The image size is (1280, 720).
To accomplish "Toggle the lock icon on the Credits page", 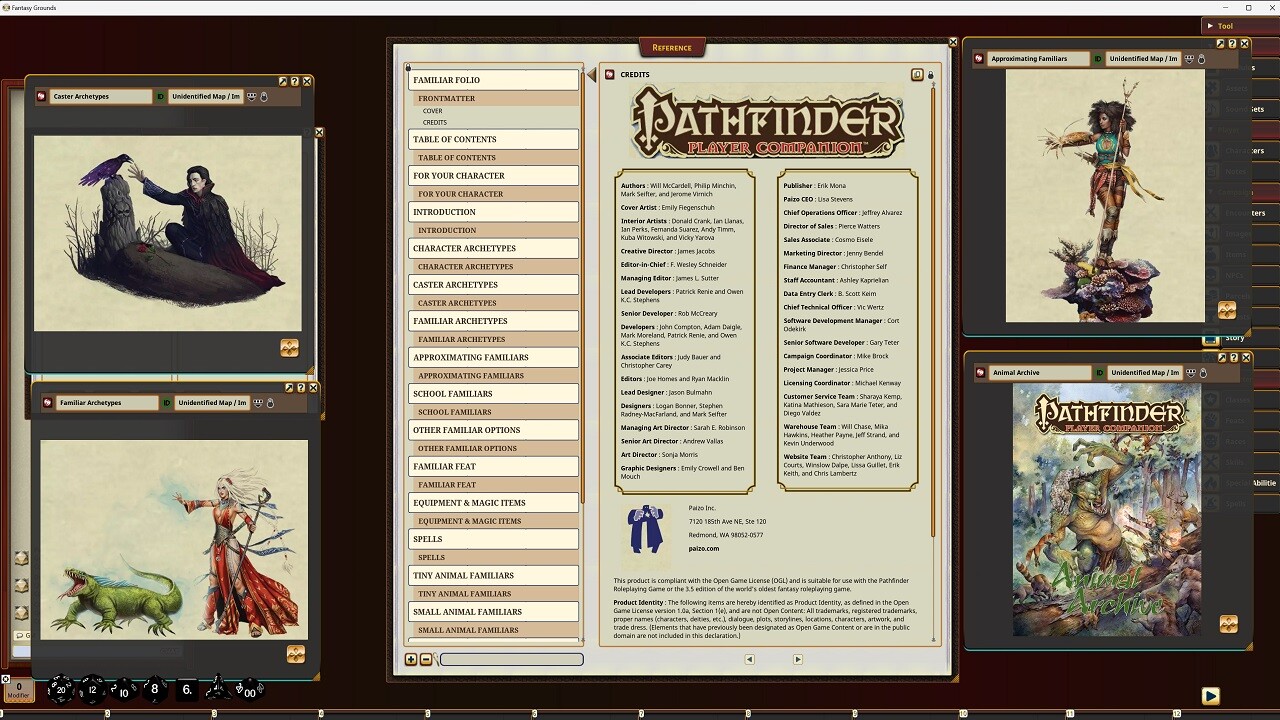I will 930,74.
